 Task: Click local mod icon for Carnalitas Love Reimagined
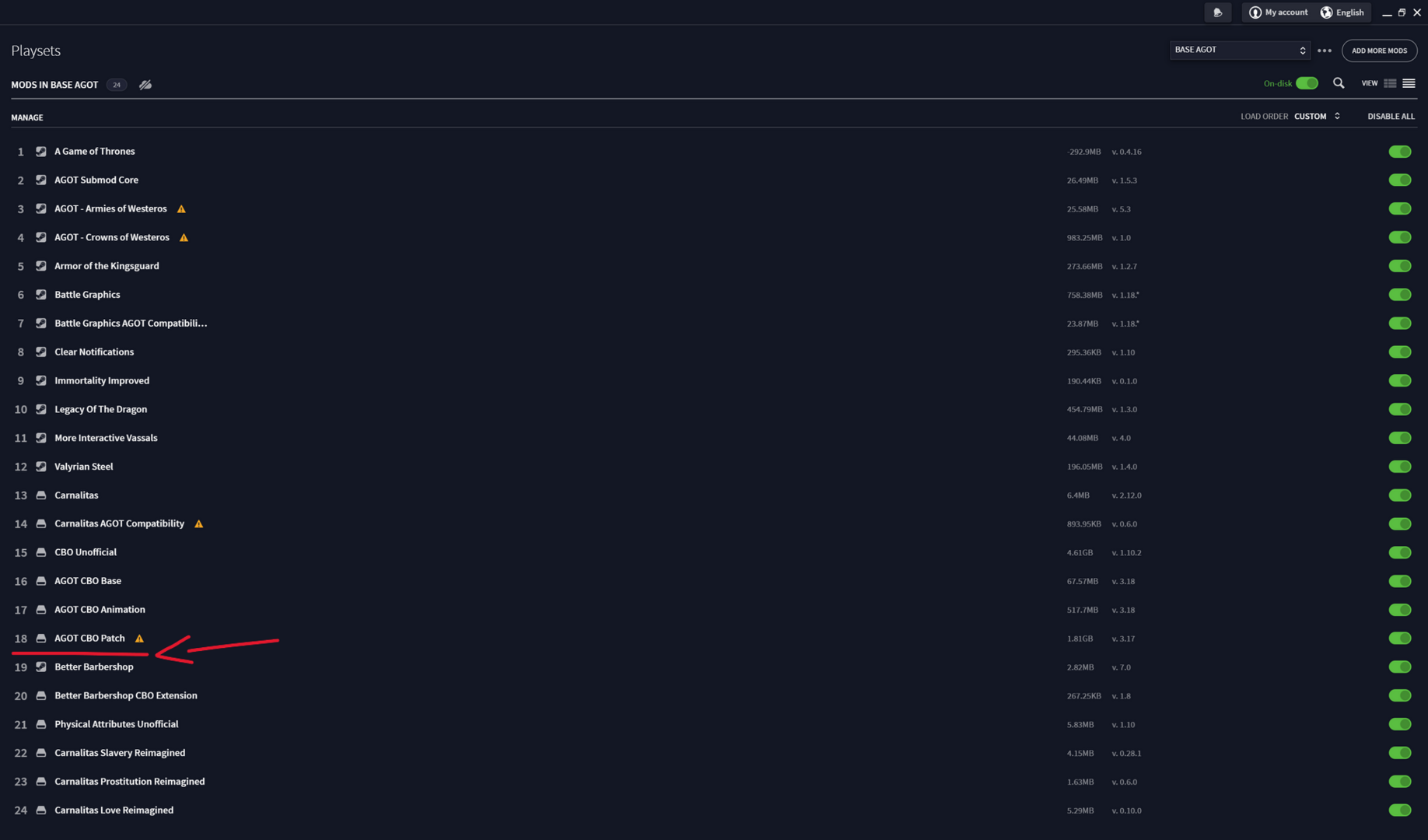41,810
